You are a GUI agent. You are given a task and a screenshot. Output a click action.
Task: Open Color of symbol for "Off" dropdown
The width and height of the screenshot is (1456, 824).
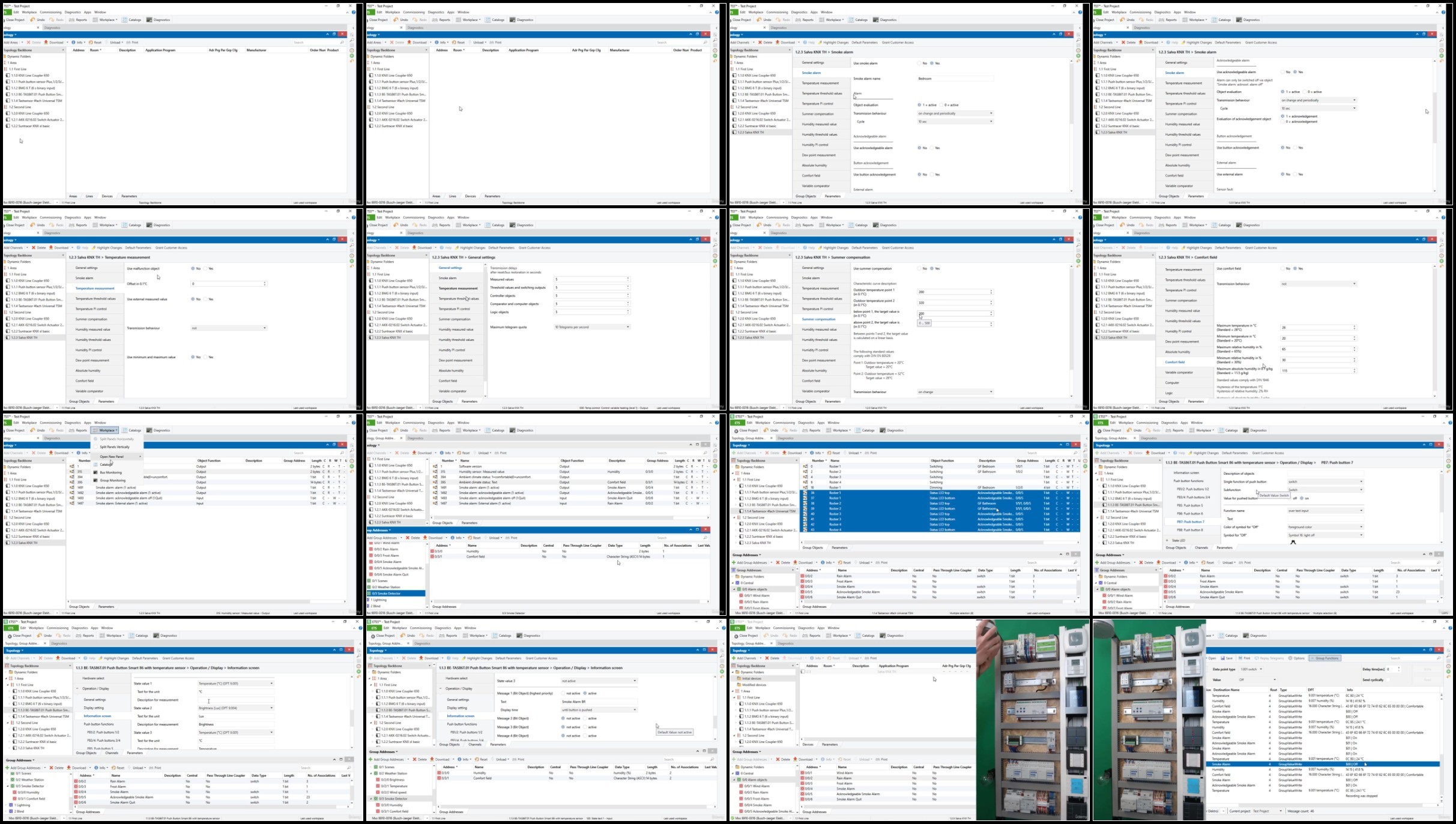click(1325, 527)
